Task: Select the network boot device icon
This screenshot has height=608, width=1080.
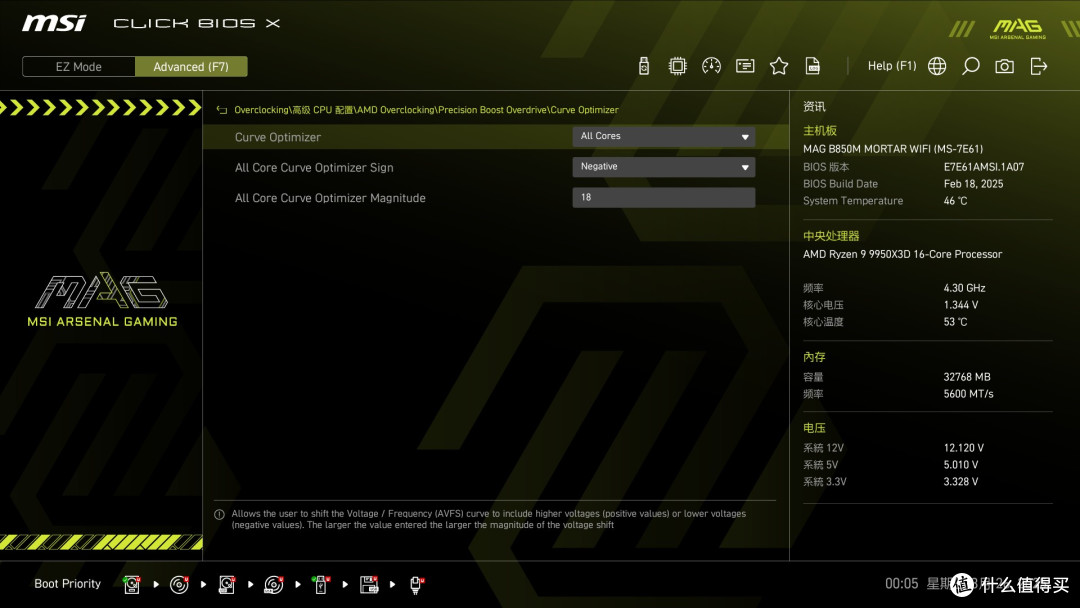Action: point(416,585)
